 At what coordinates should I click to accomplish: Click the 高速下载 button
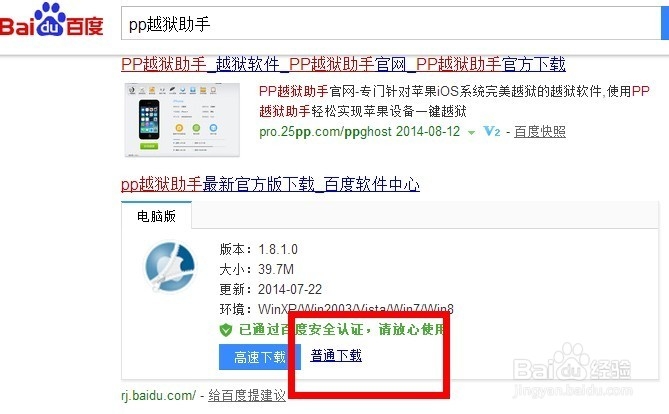point(259,357)
